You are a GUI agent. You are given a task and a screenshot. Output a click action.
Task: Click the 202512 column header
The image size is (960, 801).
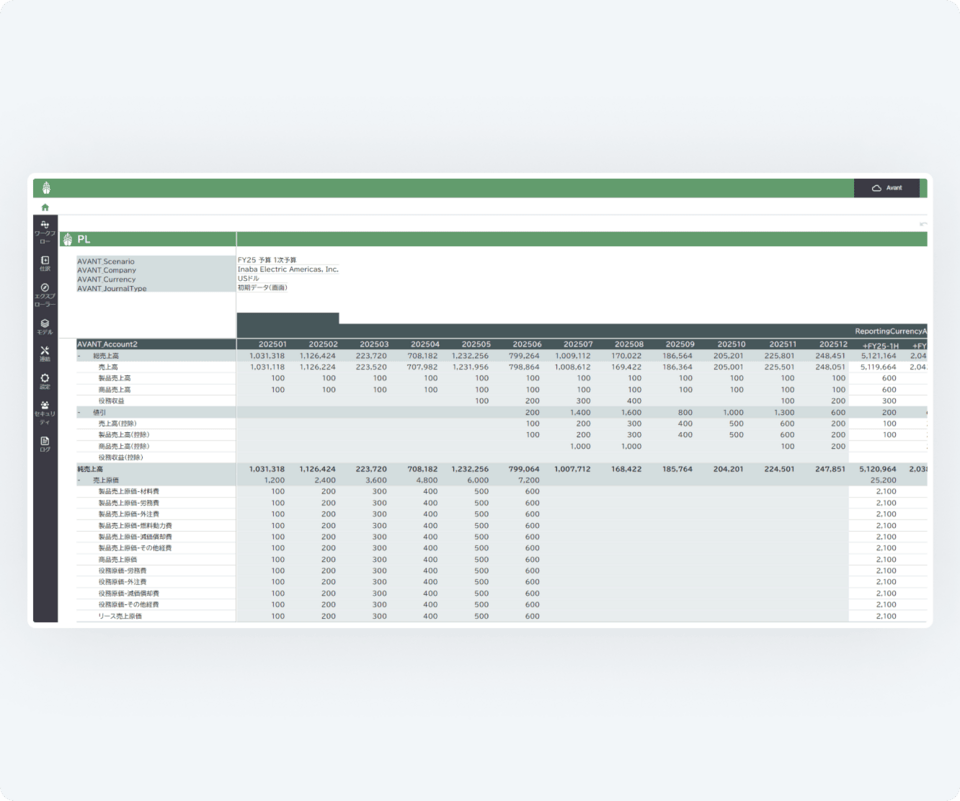pos(830,345)
